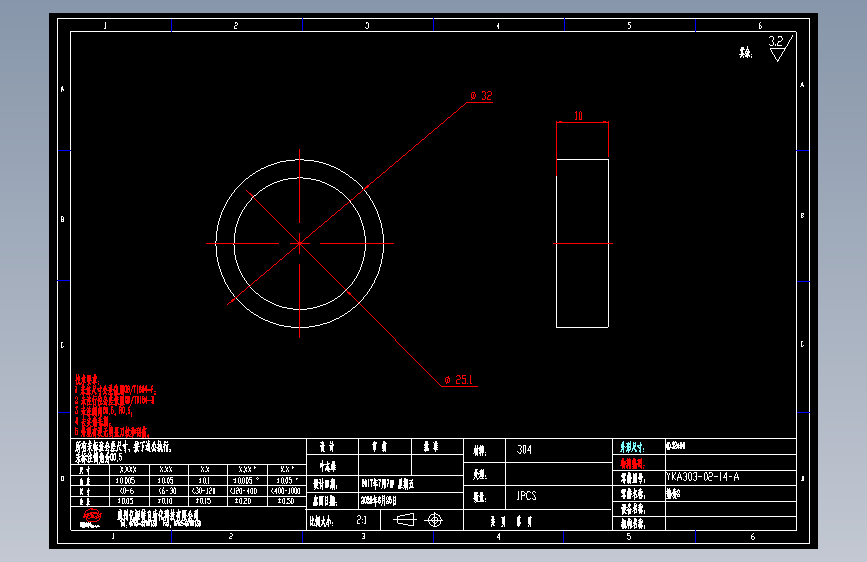Click the range cell <6-30
Viewport: 867px width, 562px height.
(x=166, y=491)
